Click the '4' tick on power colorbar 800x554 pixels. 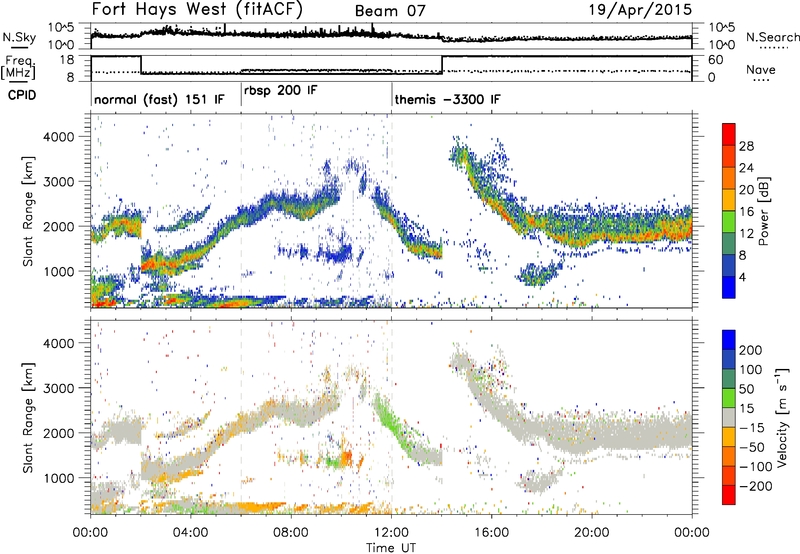743,277
